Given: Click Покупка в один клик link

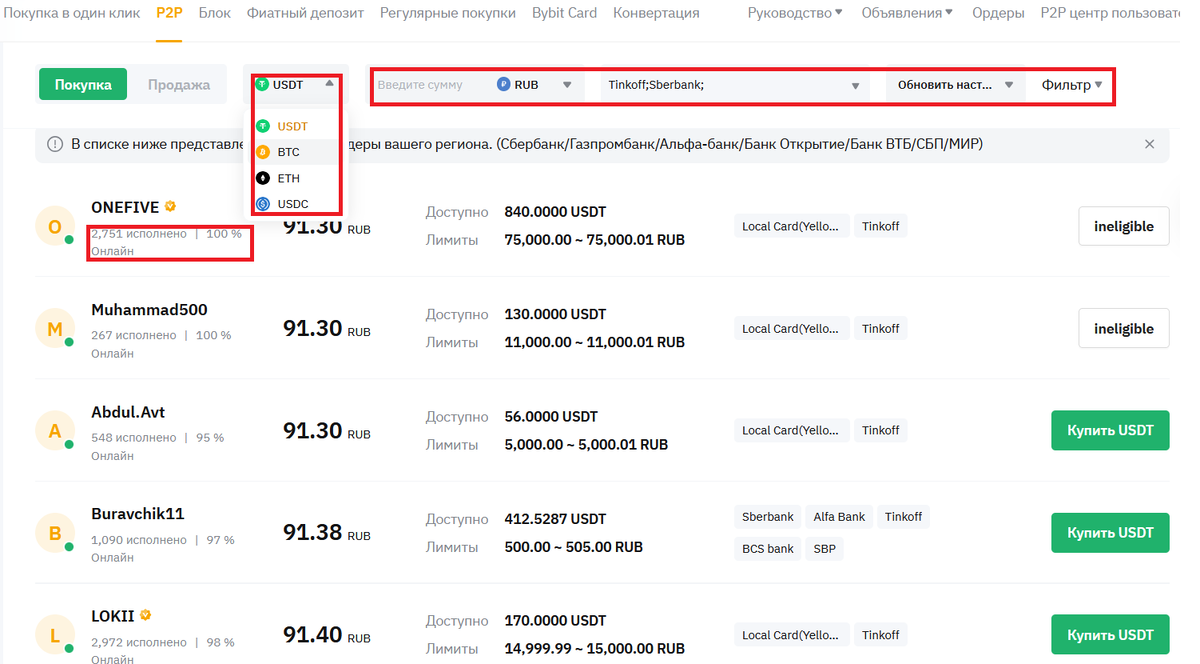Looking at the screenshot, I should (x=71, y=13).
